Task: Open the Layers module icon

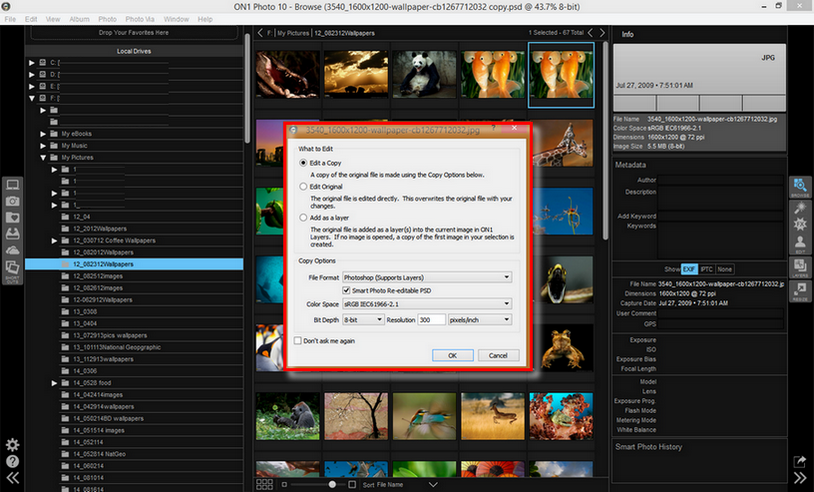Action: 800,265
